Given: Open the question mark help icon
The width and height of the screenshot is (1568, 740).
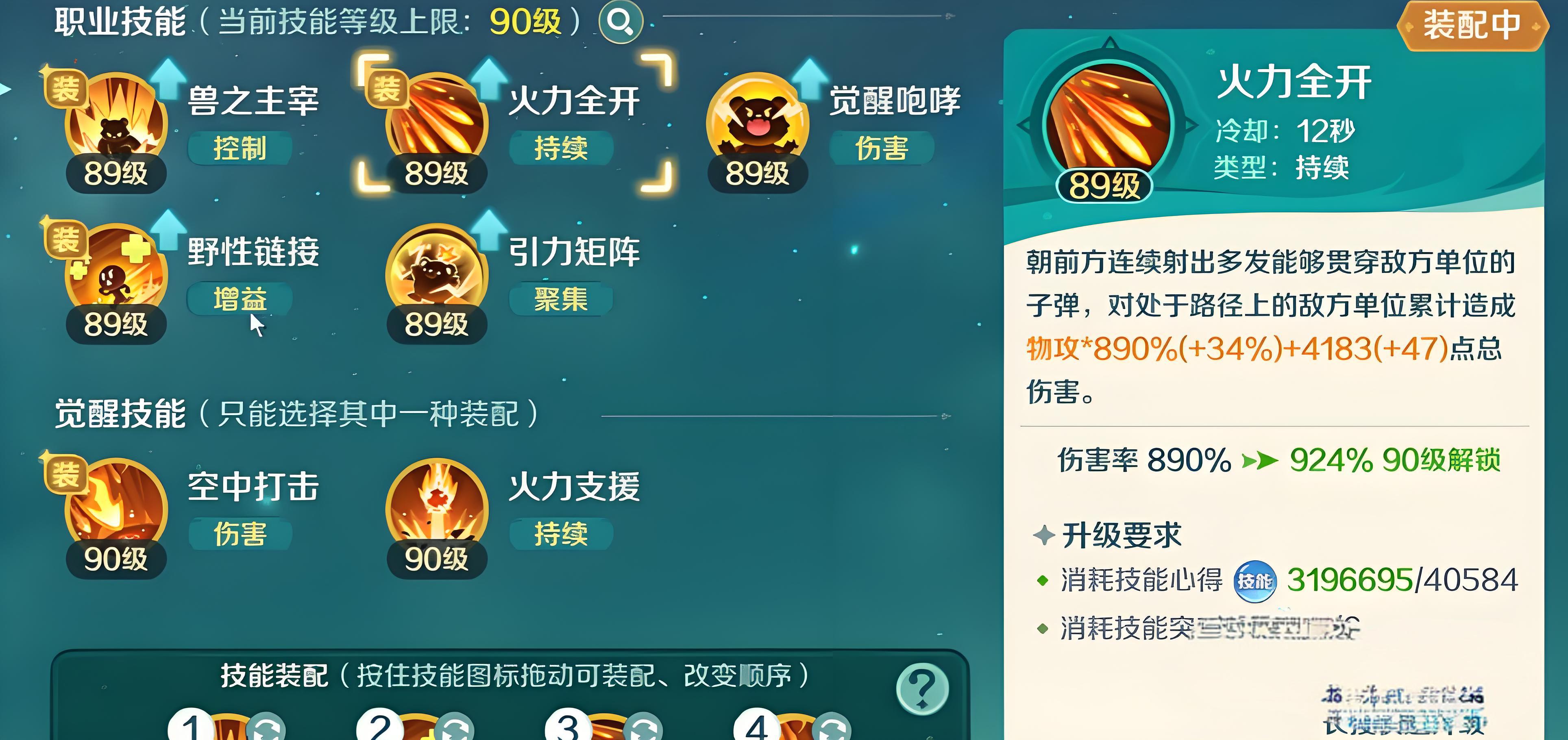Looking at the screenshot, I should (922, 689).
